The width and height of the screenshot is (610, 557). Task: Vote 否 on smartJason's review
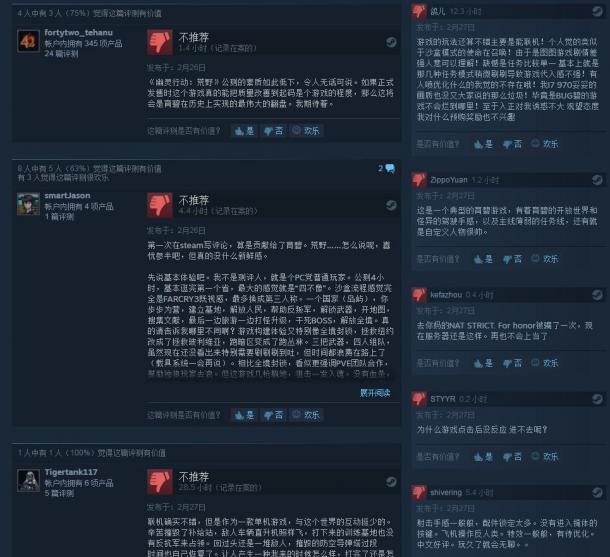(273, 415)
